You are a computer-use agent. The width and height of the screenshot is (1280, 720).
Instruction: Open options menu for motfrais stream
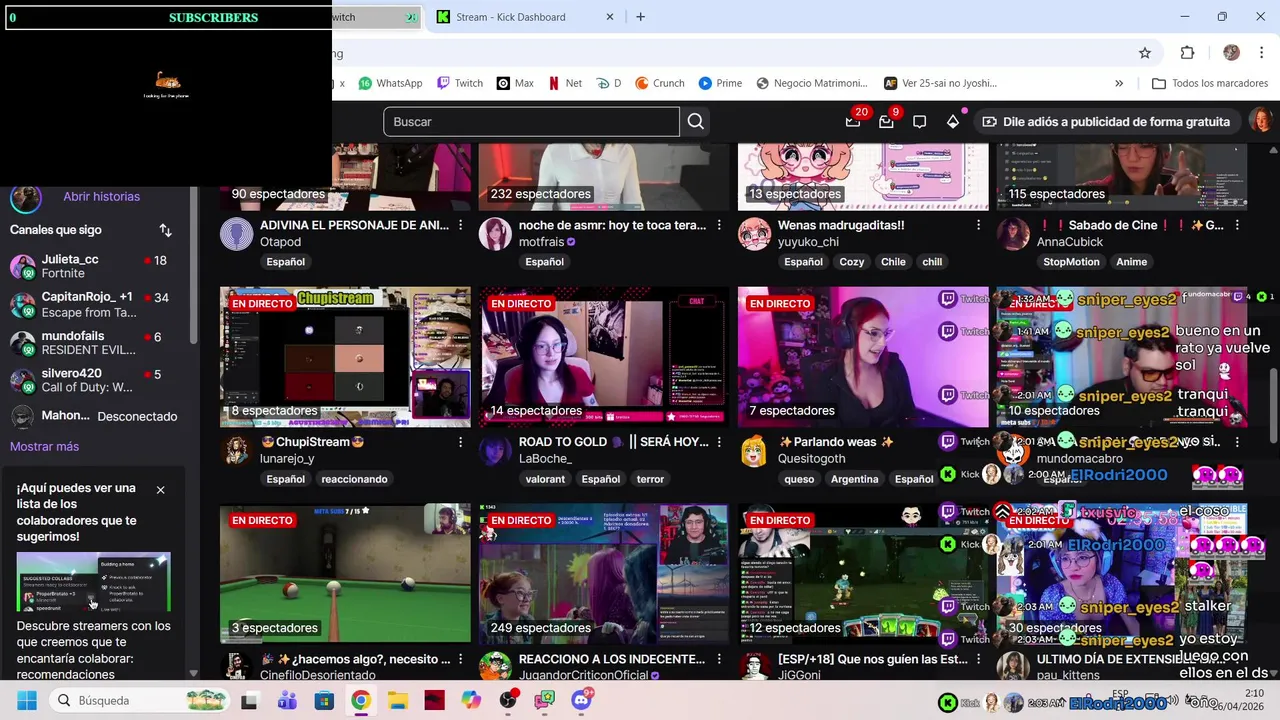tap(719, 226)
